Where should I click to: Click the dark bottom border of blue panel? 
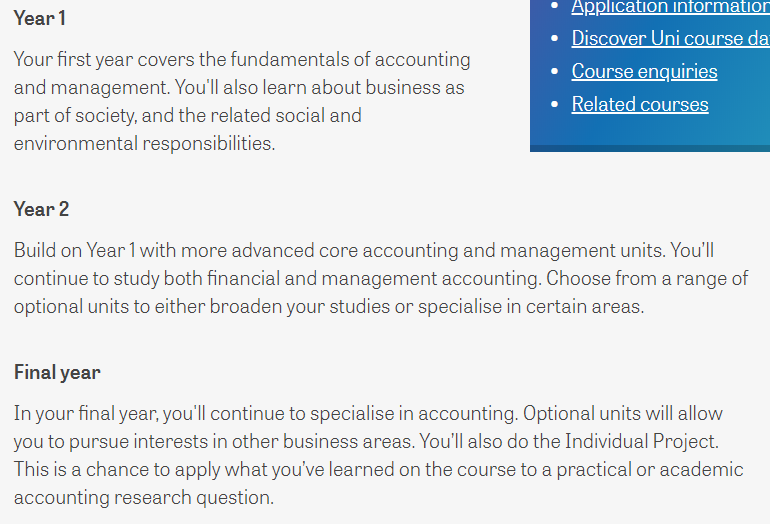(x=650, y=148)
